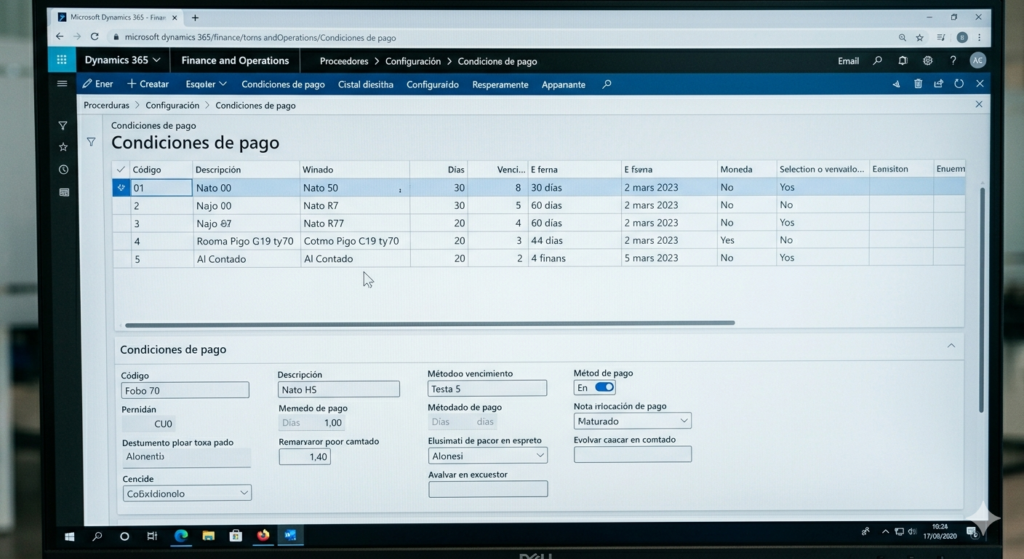1024x559 pixels.
Task: Open Firefox from taskbar
Action: 263,535
